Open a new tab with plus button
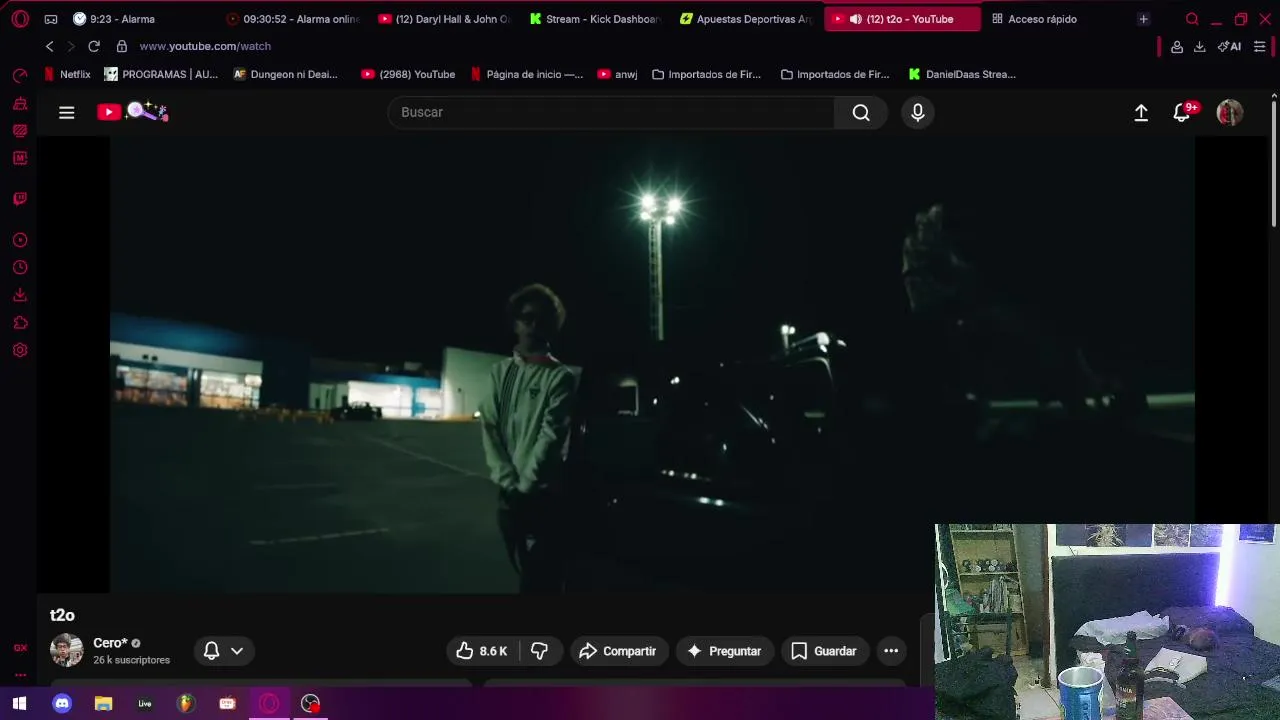Viewport: 1280px width, 720px height. (x=1143, y=19)
